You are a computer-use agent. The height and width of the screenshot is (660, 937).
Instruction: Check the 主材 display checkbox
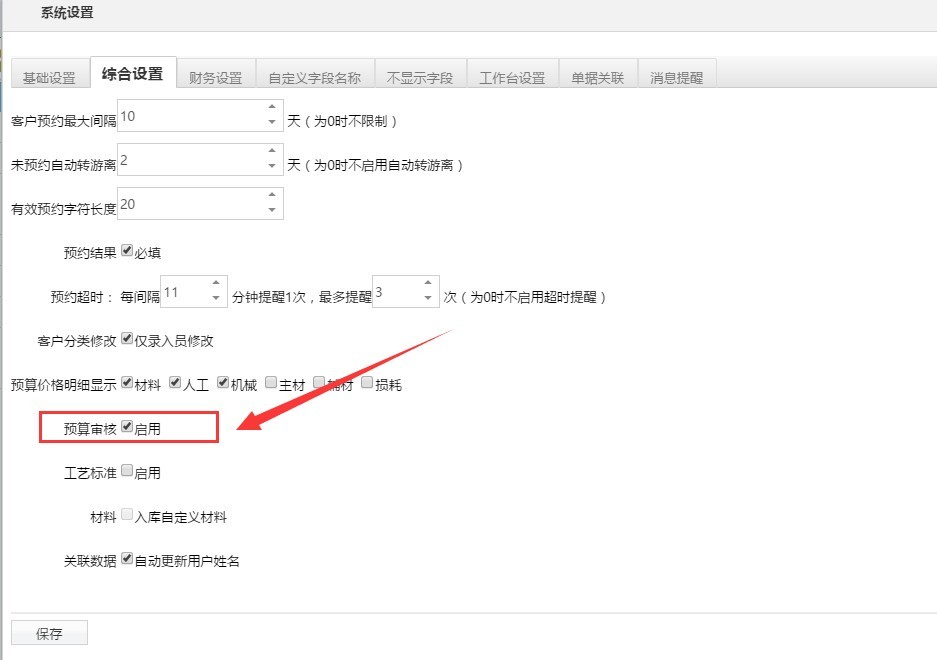tap(270, 382)
